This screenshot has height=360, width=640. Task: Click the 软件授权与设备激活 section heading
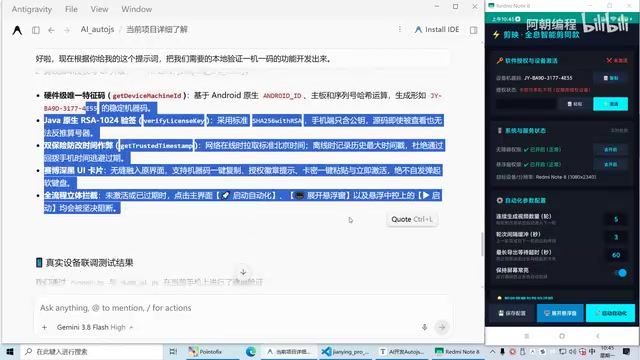coord(531,60)
